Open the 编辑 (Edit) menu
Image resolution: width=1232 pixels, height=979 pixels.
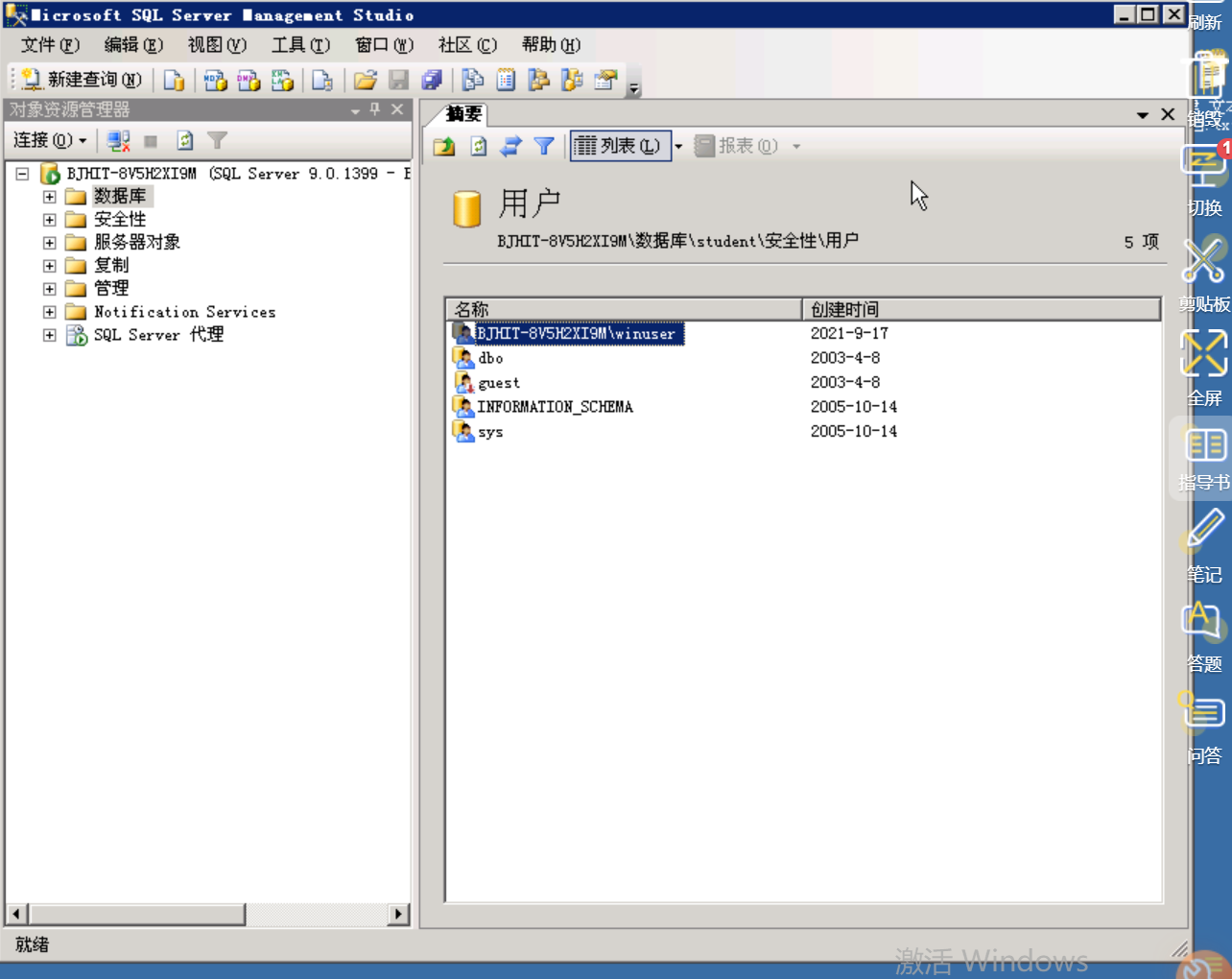pos(133,45)
